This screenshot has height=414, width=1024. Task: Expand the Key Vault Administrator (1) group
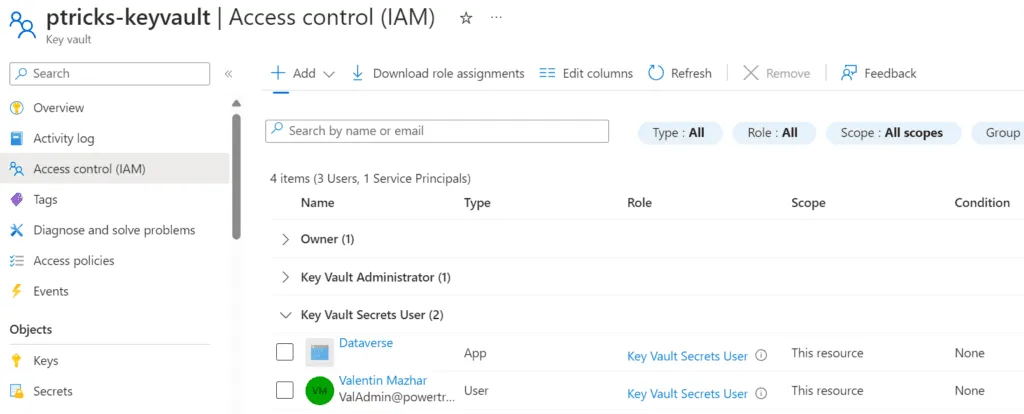click(285, 278)
